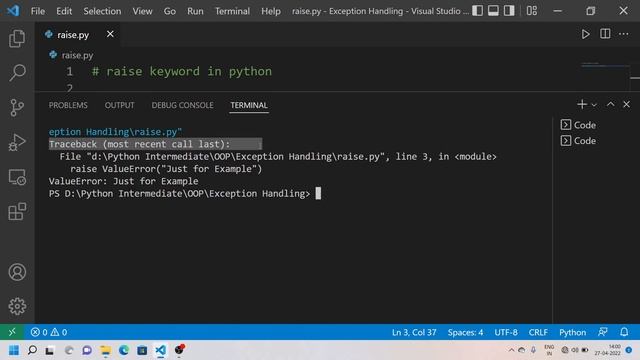Show errors and warnings count
Image resolution: width=640 pixels, height=360 pixels.
point(49,332)
